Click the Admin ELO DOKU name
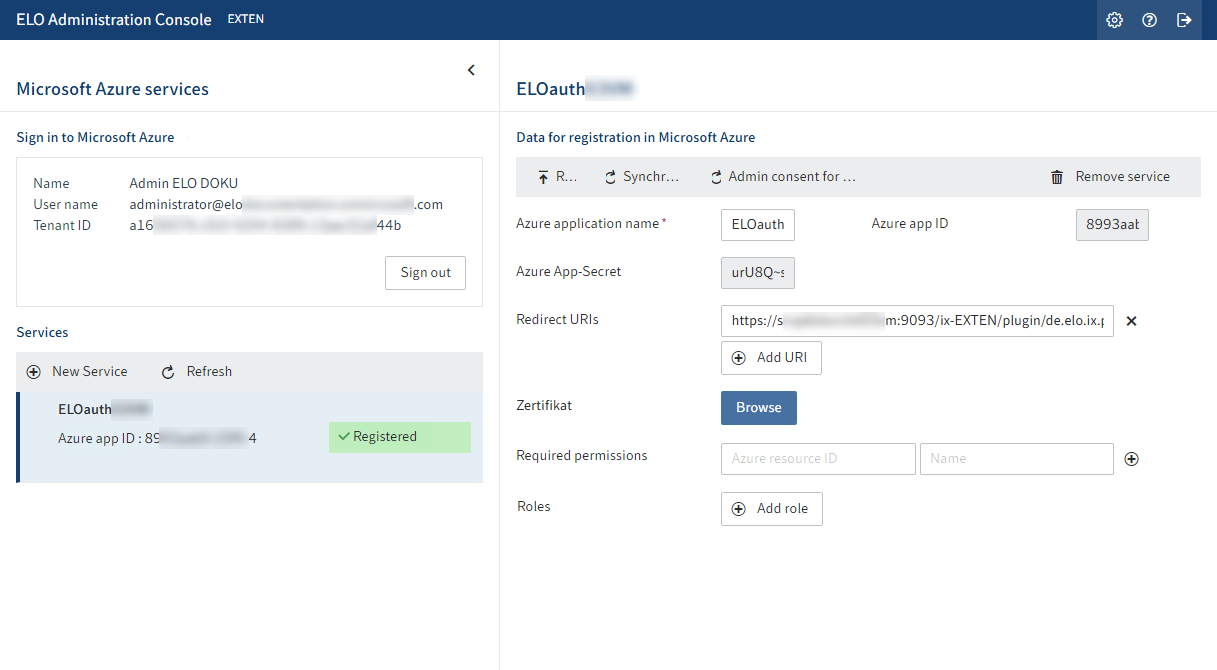The height and width of the screenshot is (670, 1217). click(x=184, y=184)
